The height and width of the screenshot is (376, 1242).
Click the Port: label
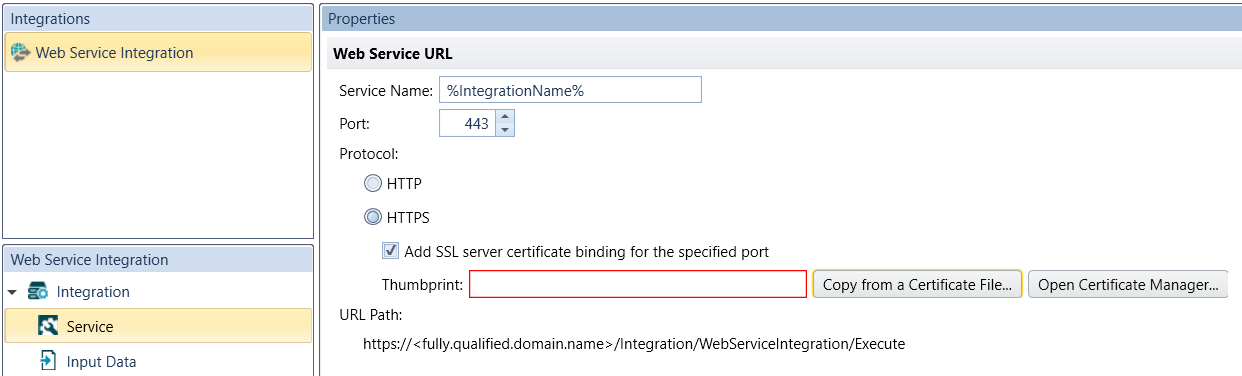[354, 123]
